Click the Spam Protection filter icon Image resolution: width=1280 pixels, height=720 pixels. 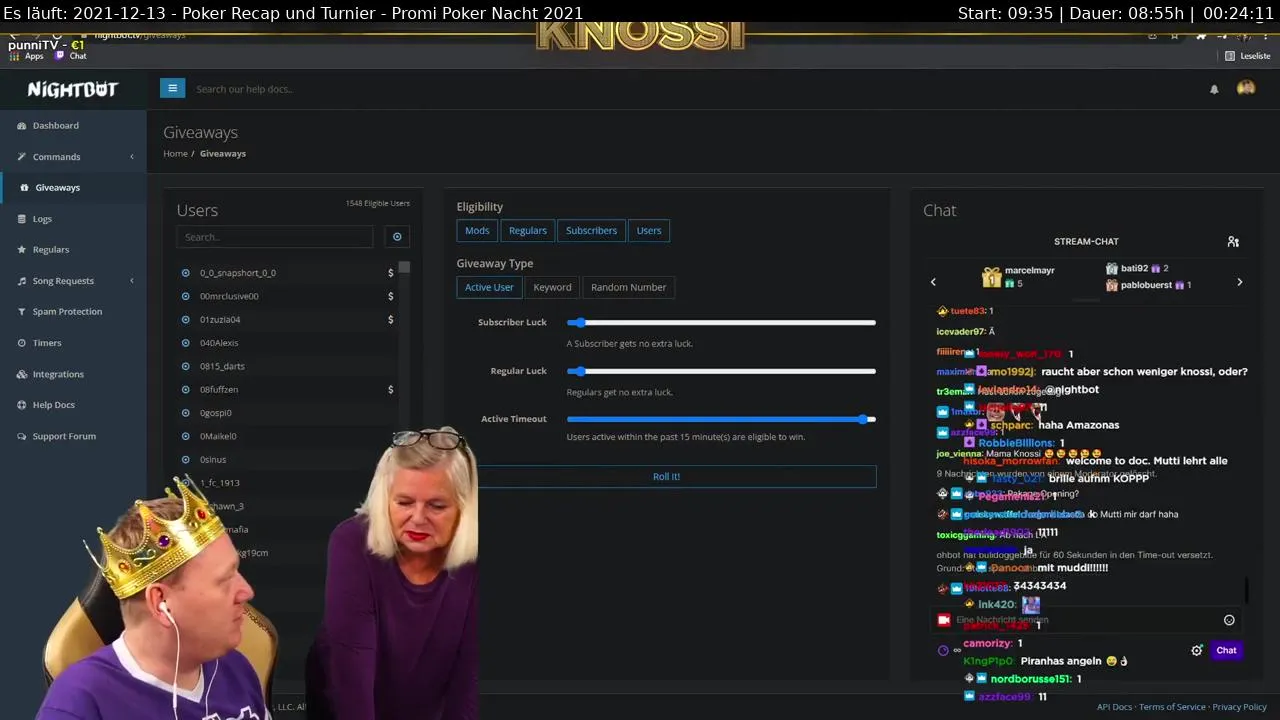coord(22,312)
